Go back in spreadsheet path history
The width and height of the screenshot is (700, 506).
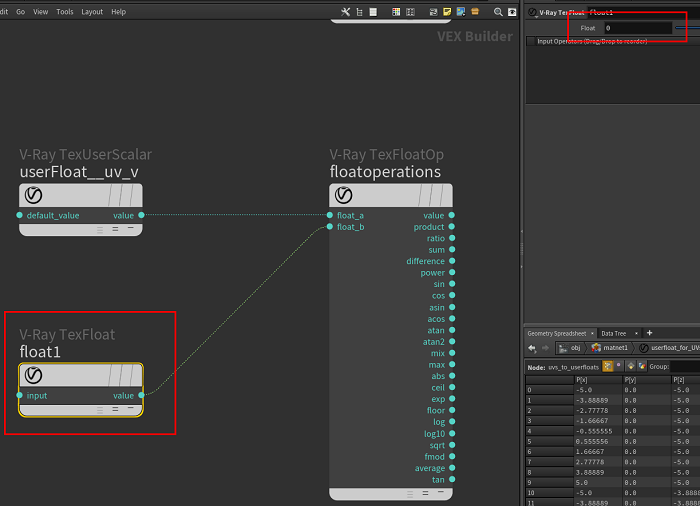(532, 348)
